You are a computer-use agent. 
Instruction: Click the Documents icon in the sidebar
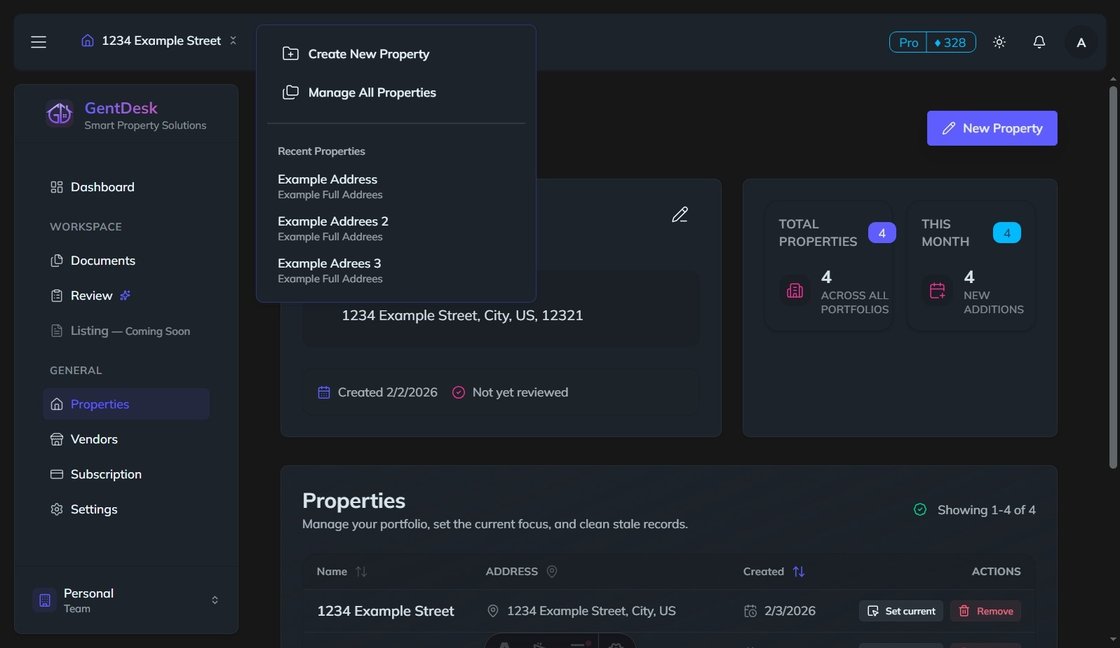point(57,260)
